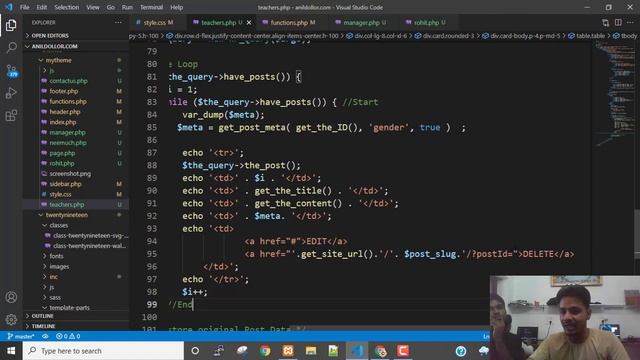Open the Extensions view

coord(11,116)
